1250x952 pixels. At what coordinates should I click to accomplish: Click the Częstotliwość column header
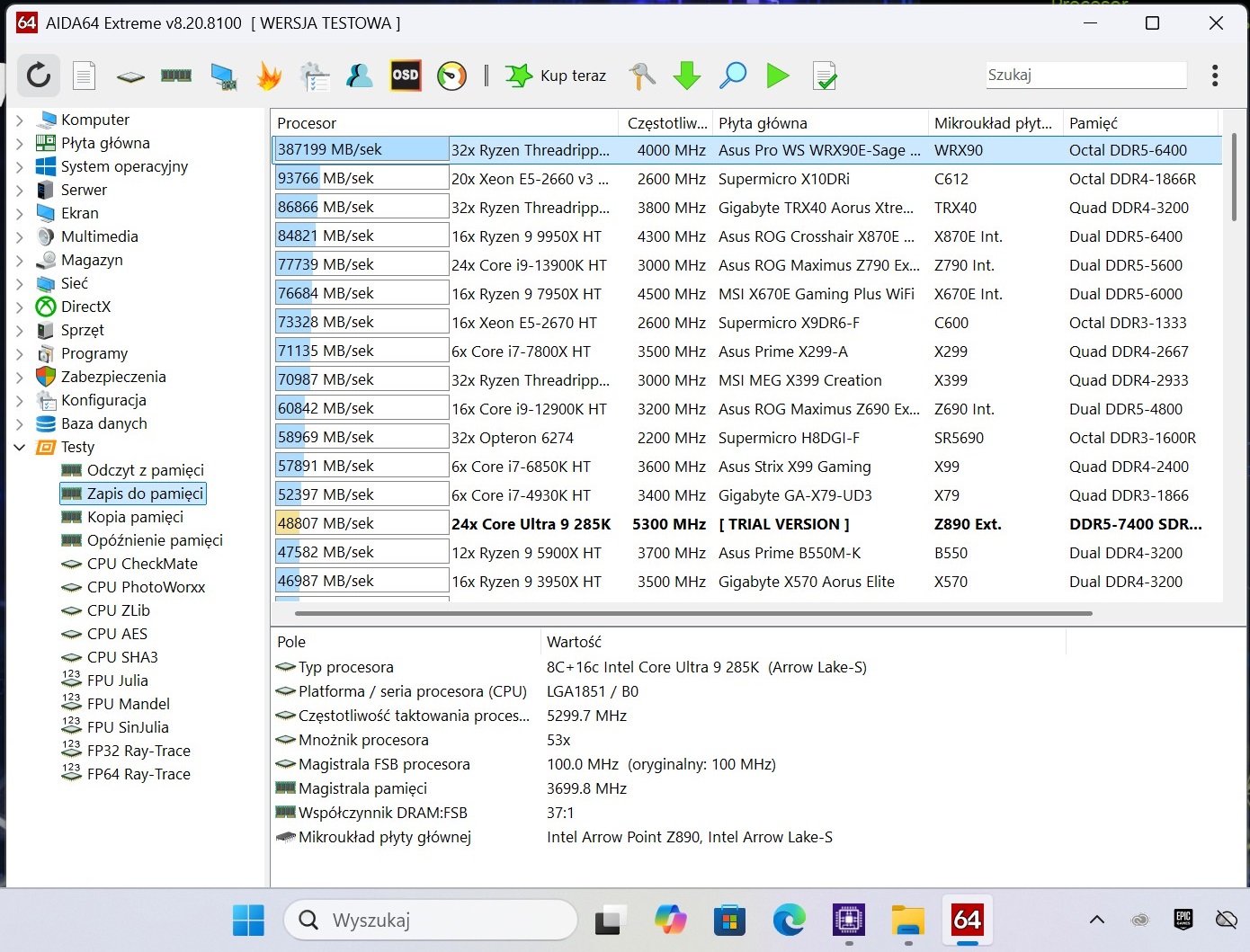pos(666,123)
